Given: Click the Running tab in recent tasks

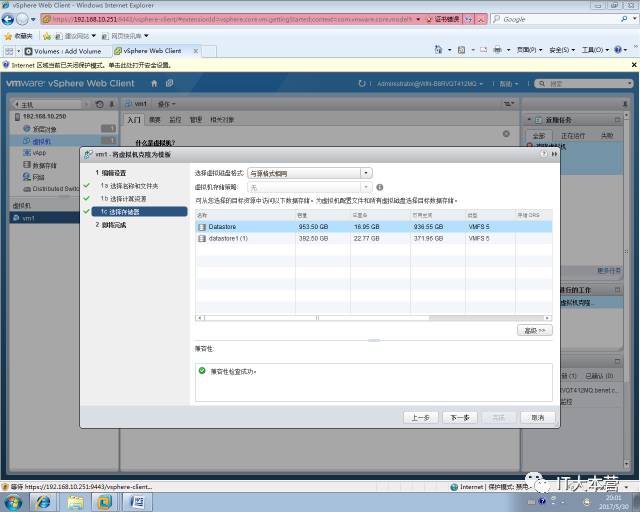Looking at the screenshot, I should [573, 136].
